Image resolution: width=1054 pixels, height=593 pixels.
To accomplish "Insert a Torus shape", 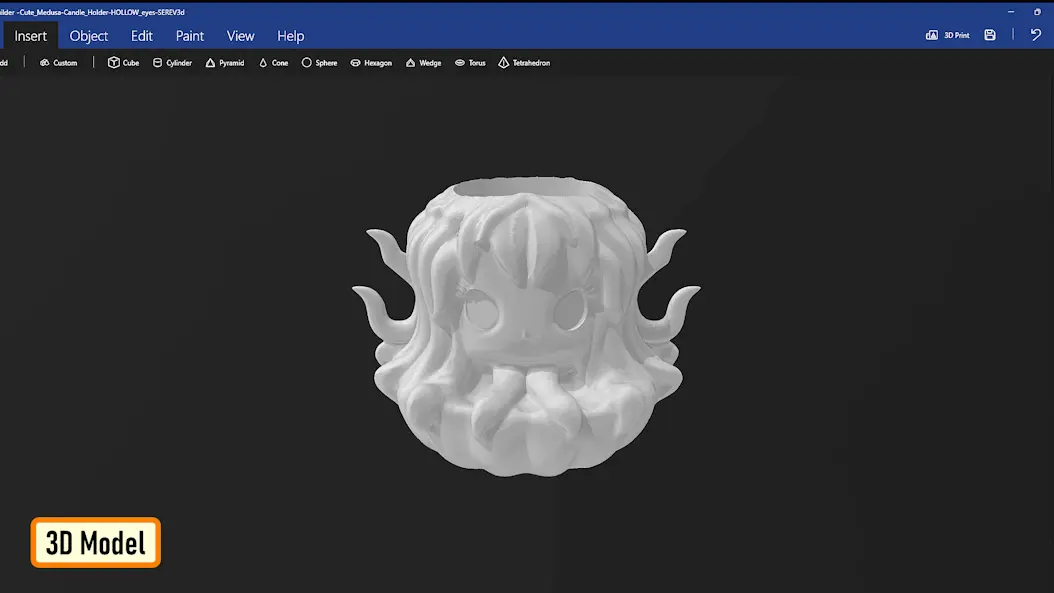I will [x=470, y=63].
